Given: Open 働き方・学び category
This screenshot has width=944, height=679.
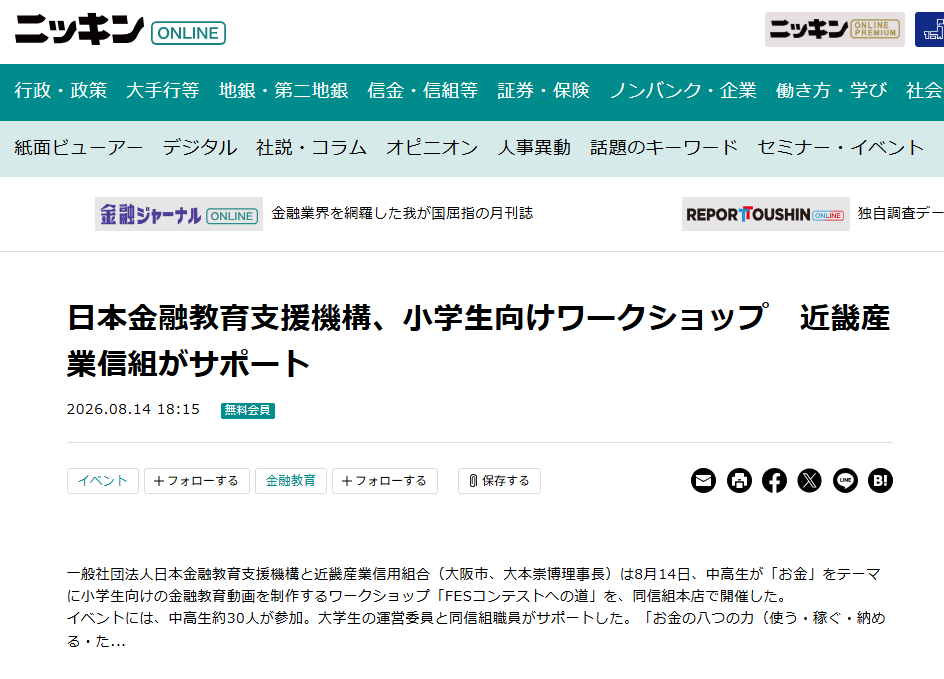Looking at the screenshot, I should click(831, 91).
